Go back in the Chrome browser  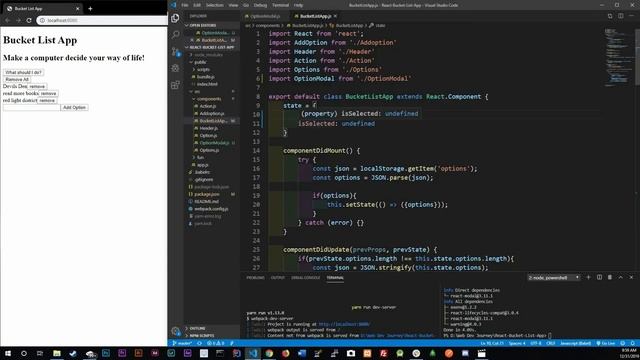click(x=7, y=20)
